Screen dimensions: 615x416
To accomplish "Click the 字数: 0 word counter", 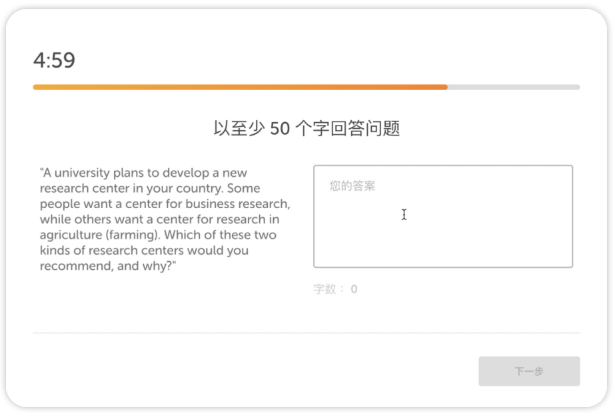I will point(335,289).
